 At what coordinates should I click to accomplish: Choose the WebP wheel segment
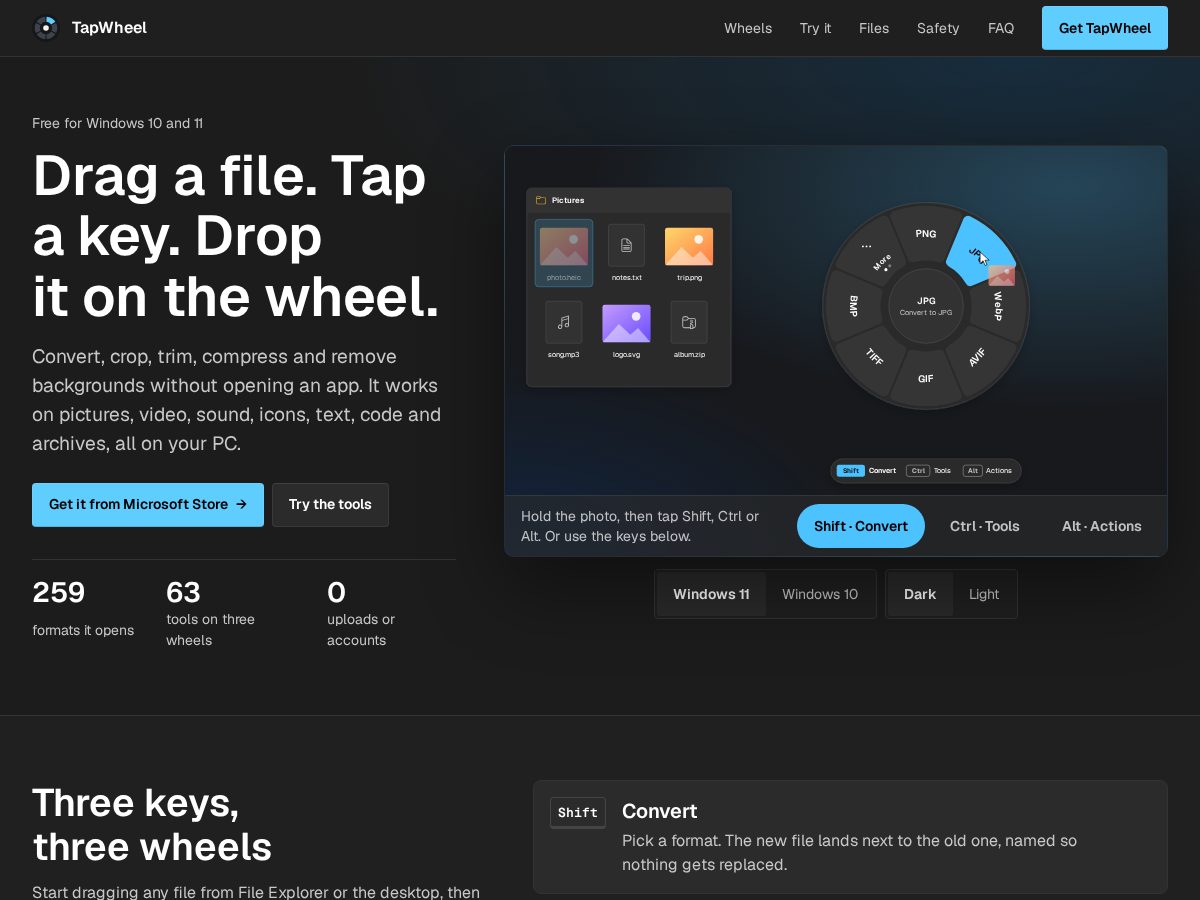tap(998, 305)
